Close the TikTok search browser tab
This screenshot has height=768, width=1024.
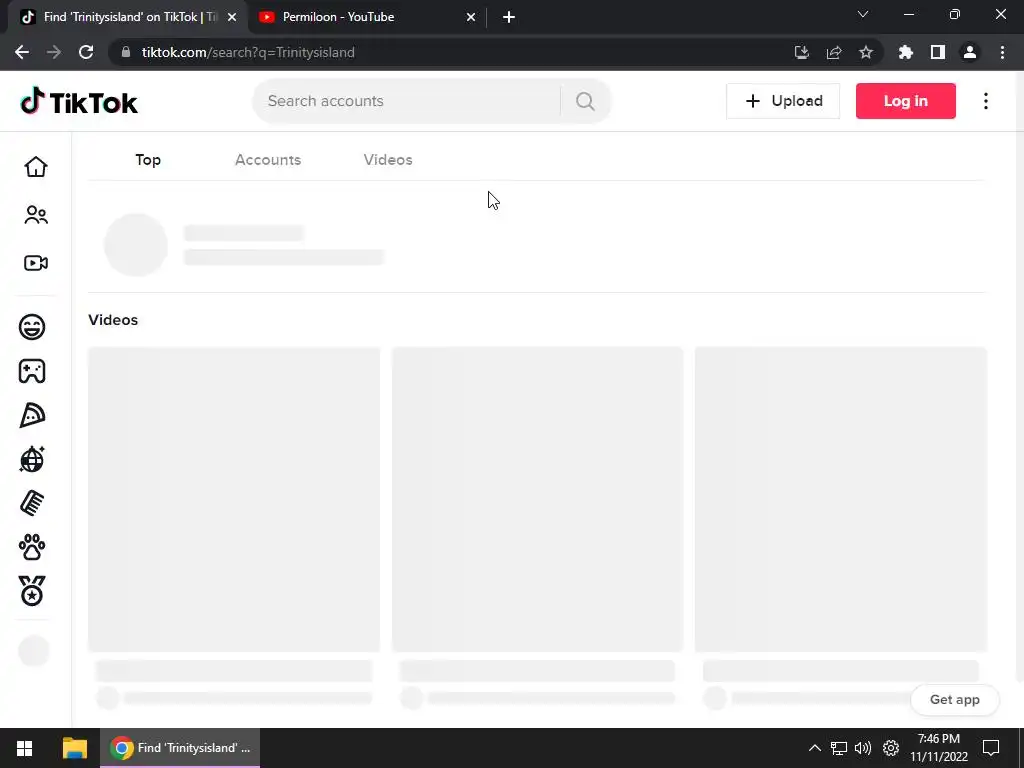click(x=232, y=17)
